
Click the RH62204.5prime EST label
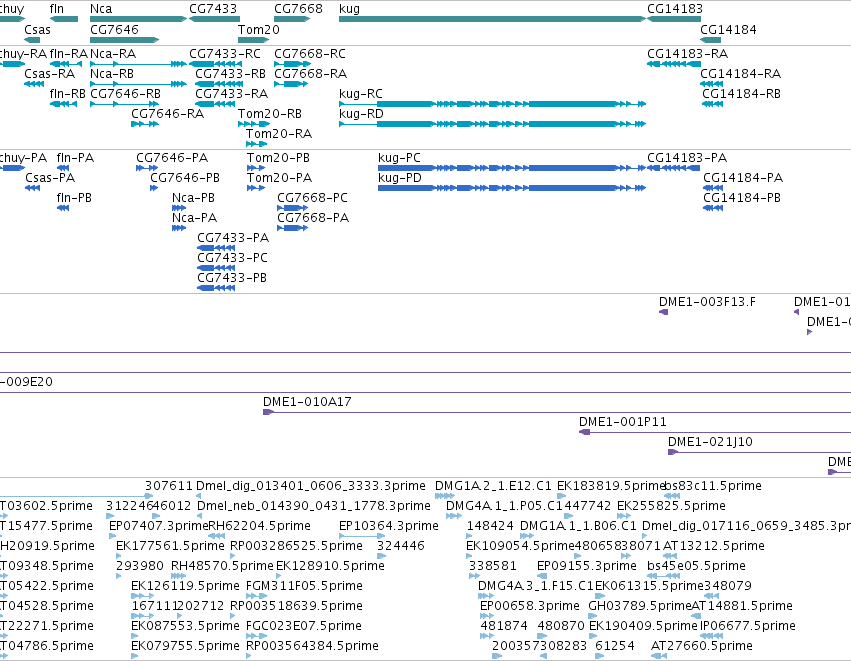pyautogui.click(x=259, y=526)
